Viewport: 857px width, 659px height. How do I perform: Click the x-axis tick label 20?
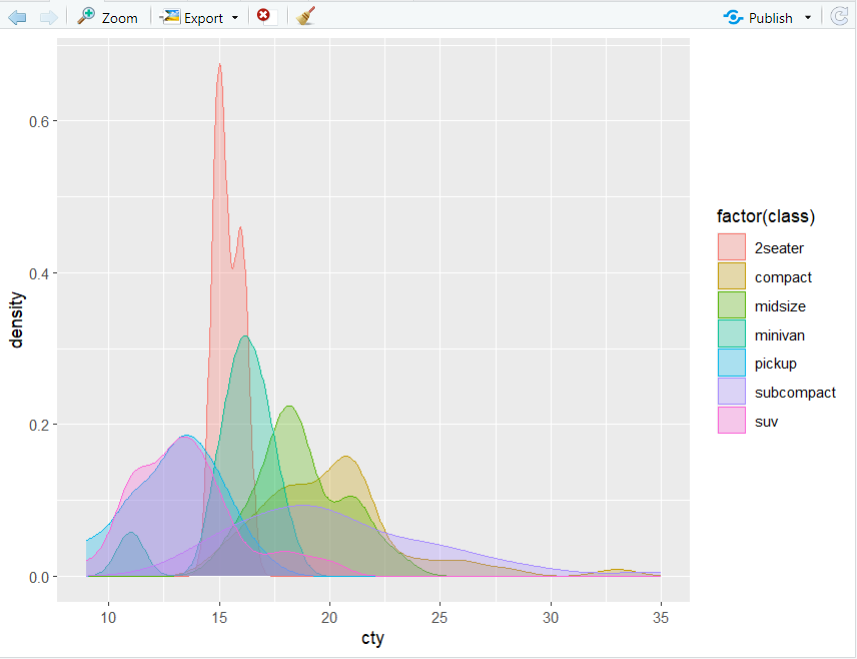(x=329, y=618)
